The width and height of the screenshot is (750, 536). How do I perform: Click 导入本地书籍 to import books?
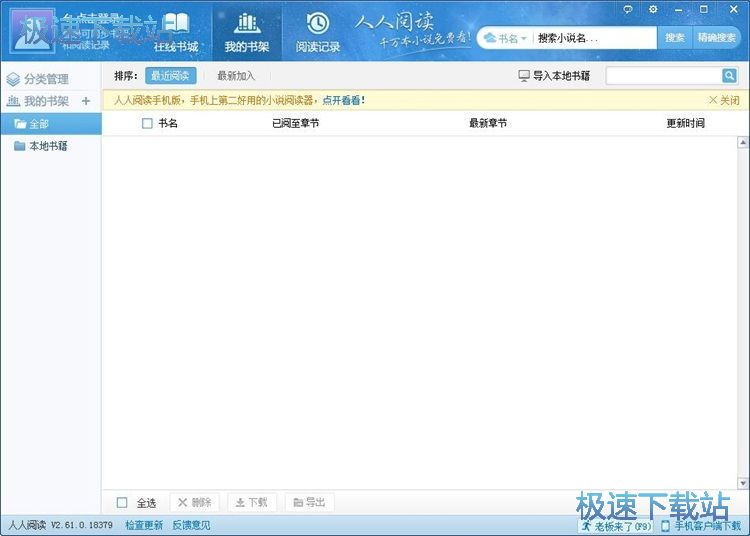(x=554, y=76)
